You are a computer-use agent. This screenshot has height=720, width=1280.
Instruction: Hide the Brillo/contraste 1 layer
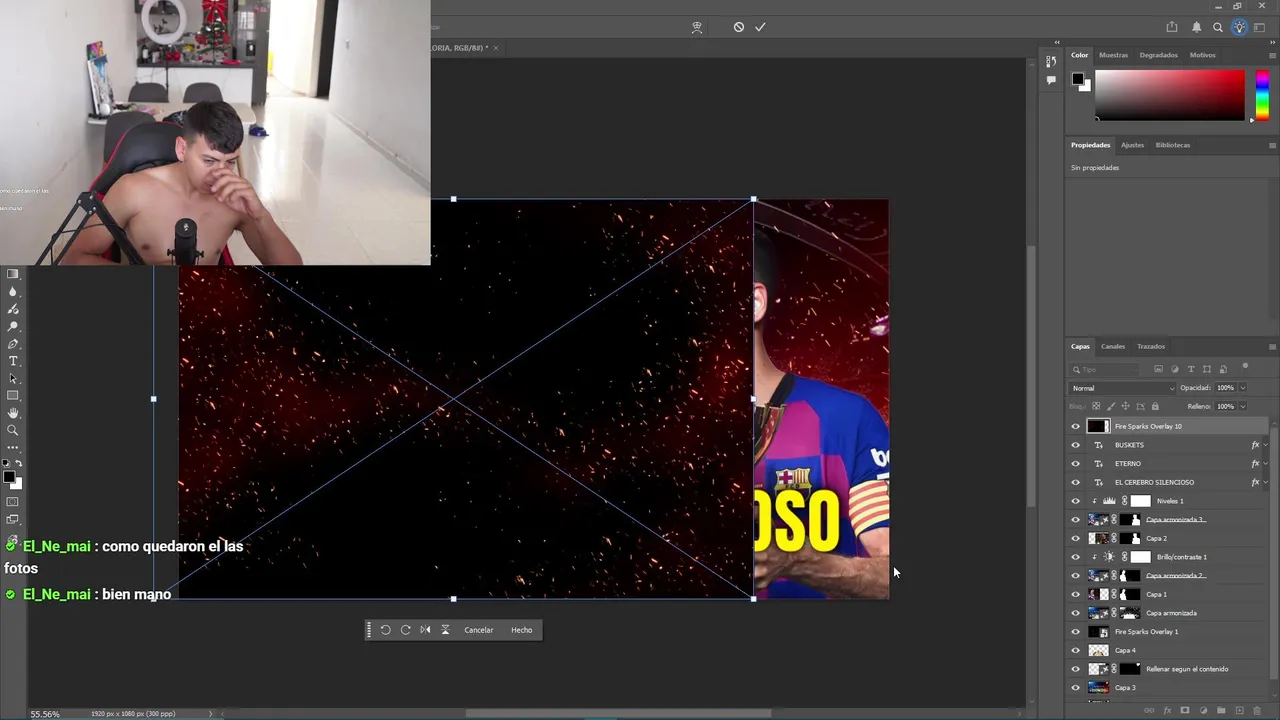[x=1076, y=557]
